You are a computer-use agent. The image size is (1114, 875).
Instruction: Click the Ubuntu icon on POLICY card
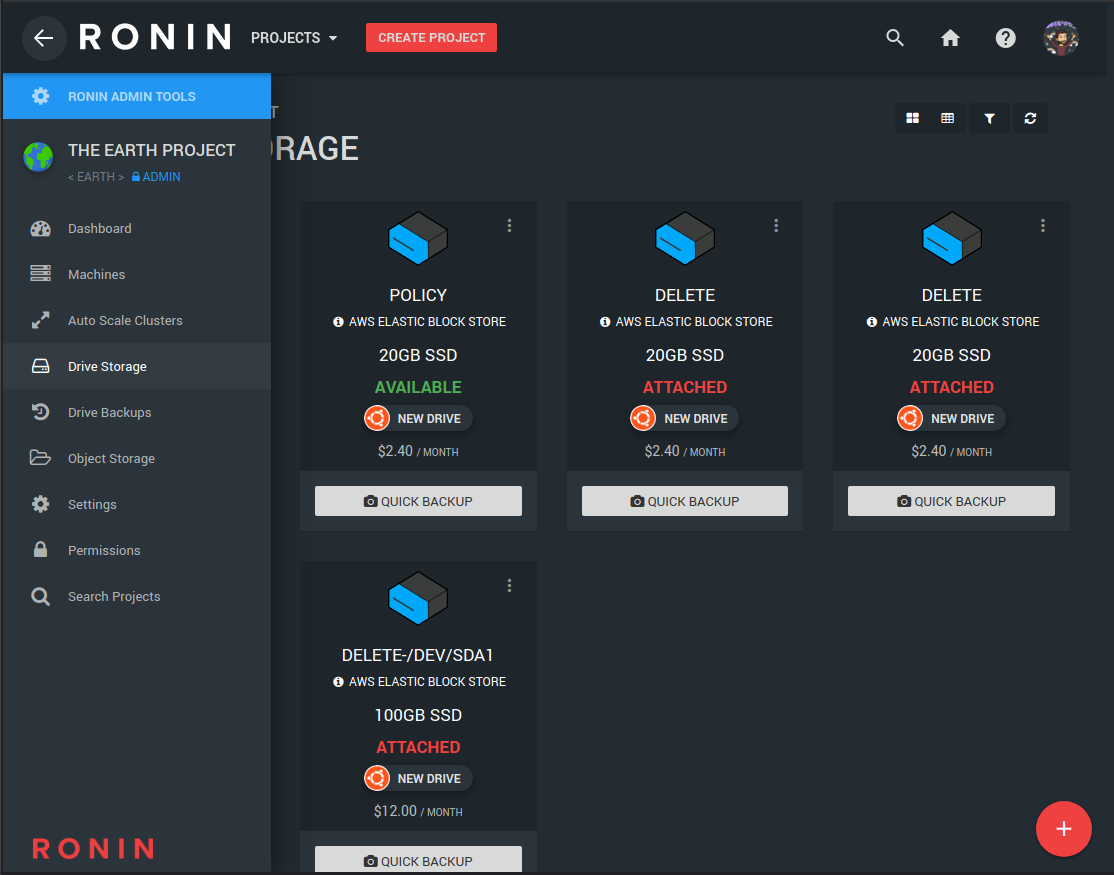[377, 418]
